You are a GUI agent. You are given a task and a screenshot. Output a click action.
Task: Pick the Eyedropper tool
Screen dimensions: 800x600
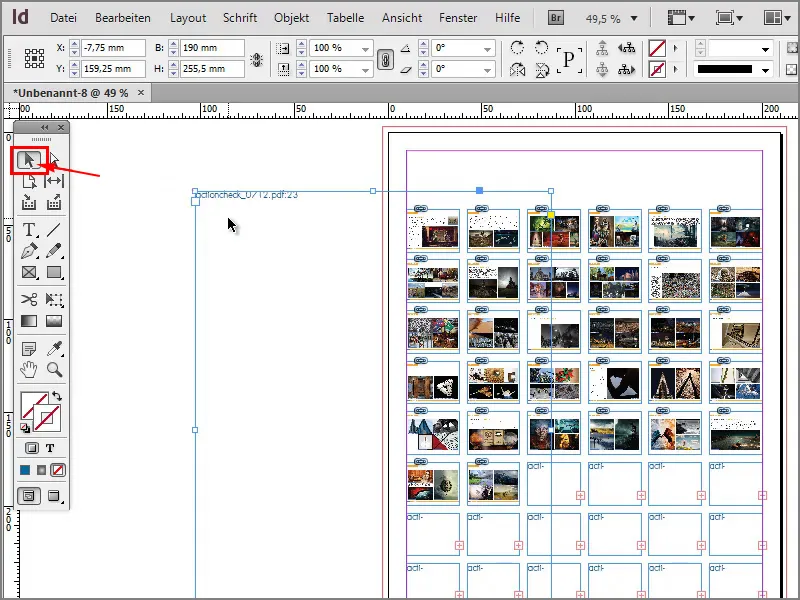click(55, 349)
